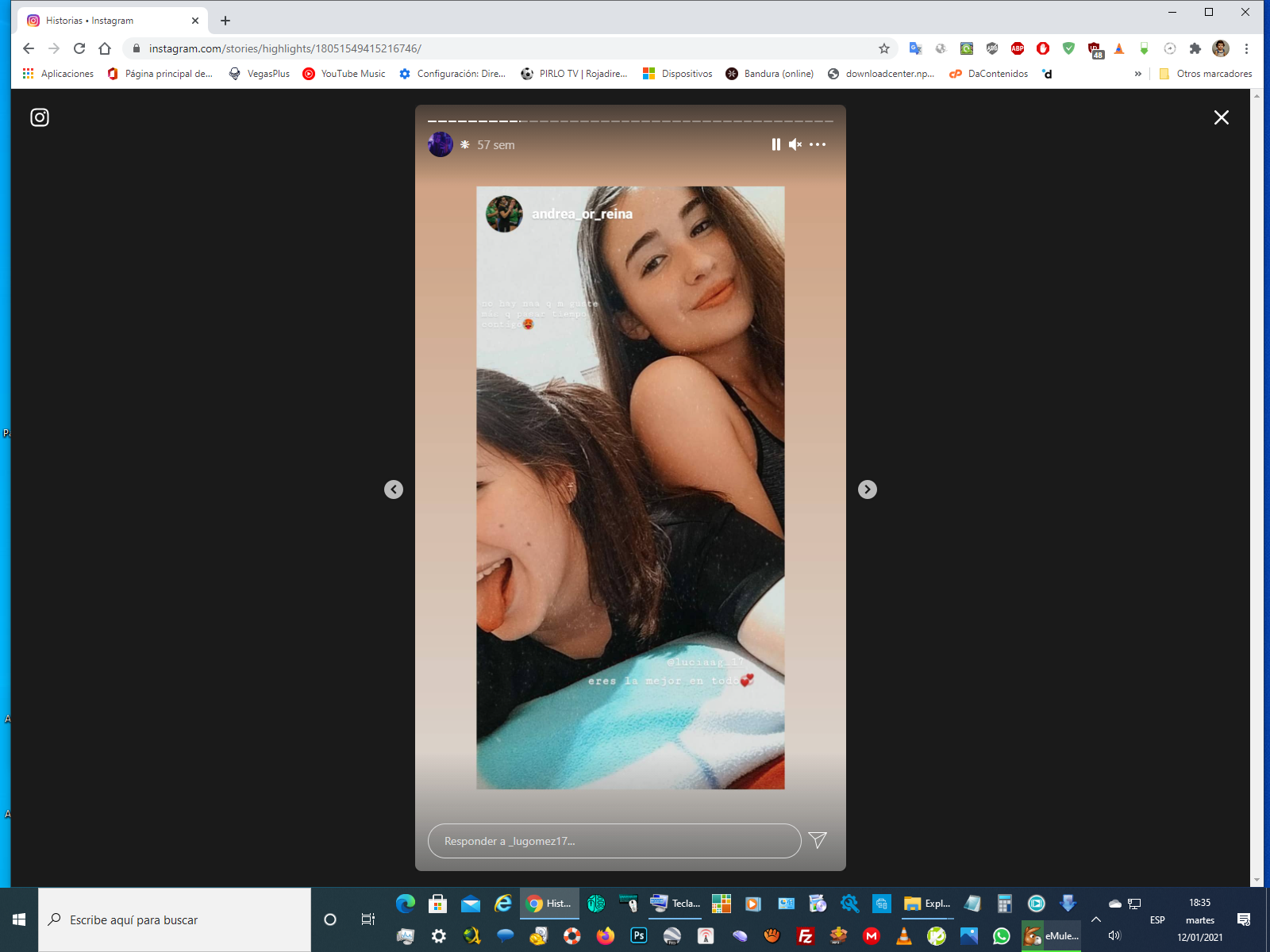Reload the Instagram page
Image resolution: width=1270 pixels, height=952 pixels.
coord(79,48)
